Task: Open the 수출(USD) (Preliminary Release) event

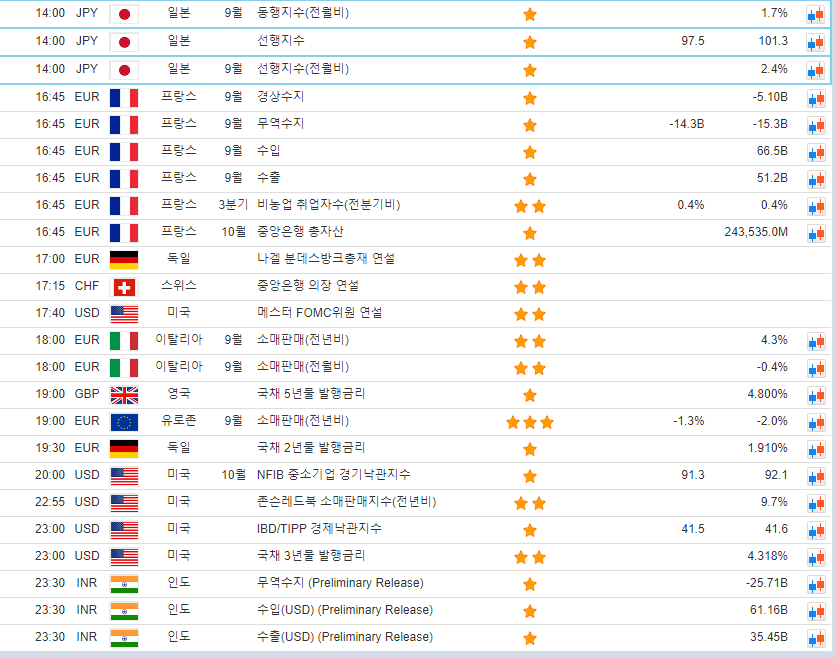Action: point(344,637)
